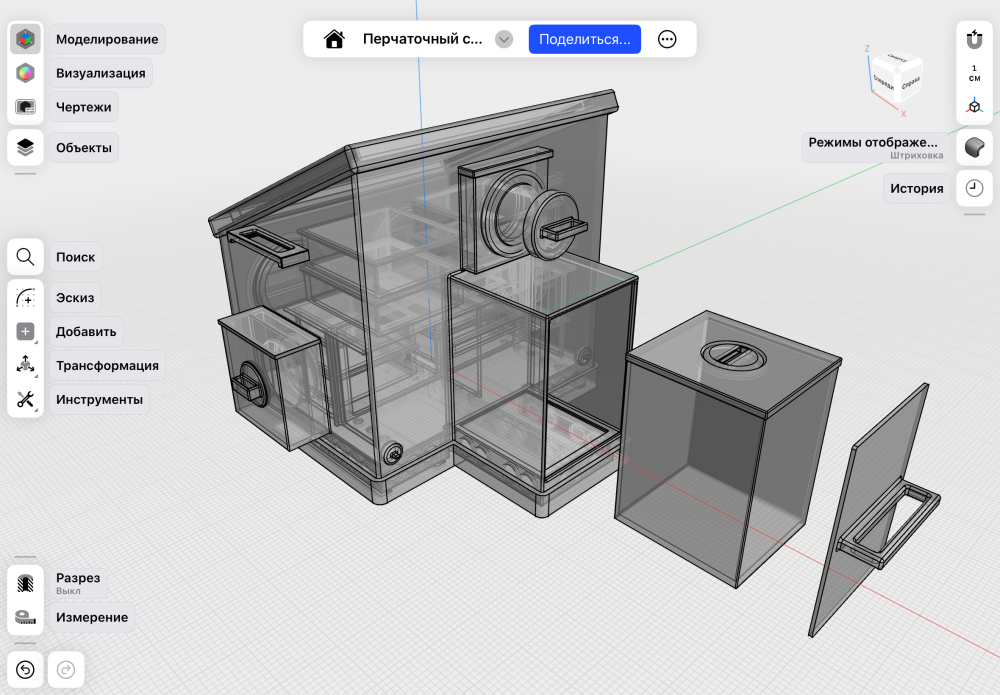This screenshot has height=695, width=1000.
Task: Open the Modeling workspace cube icon
Action: 25,40
